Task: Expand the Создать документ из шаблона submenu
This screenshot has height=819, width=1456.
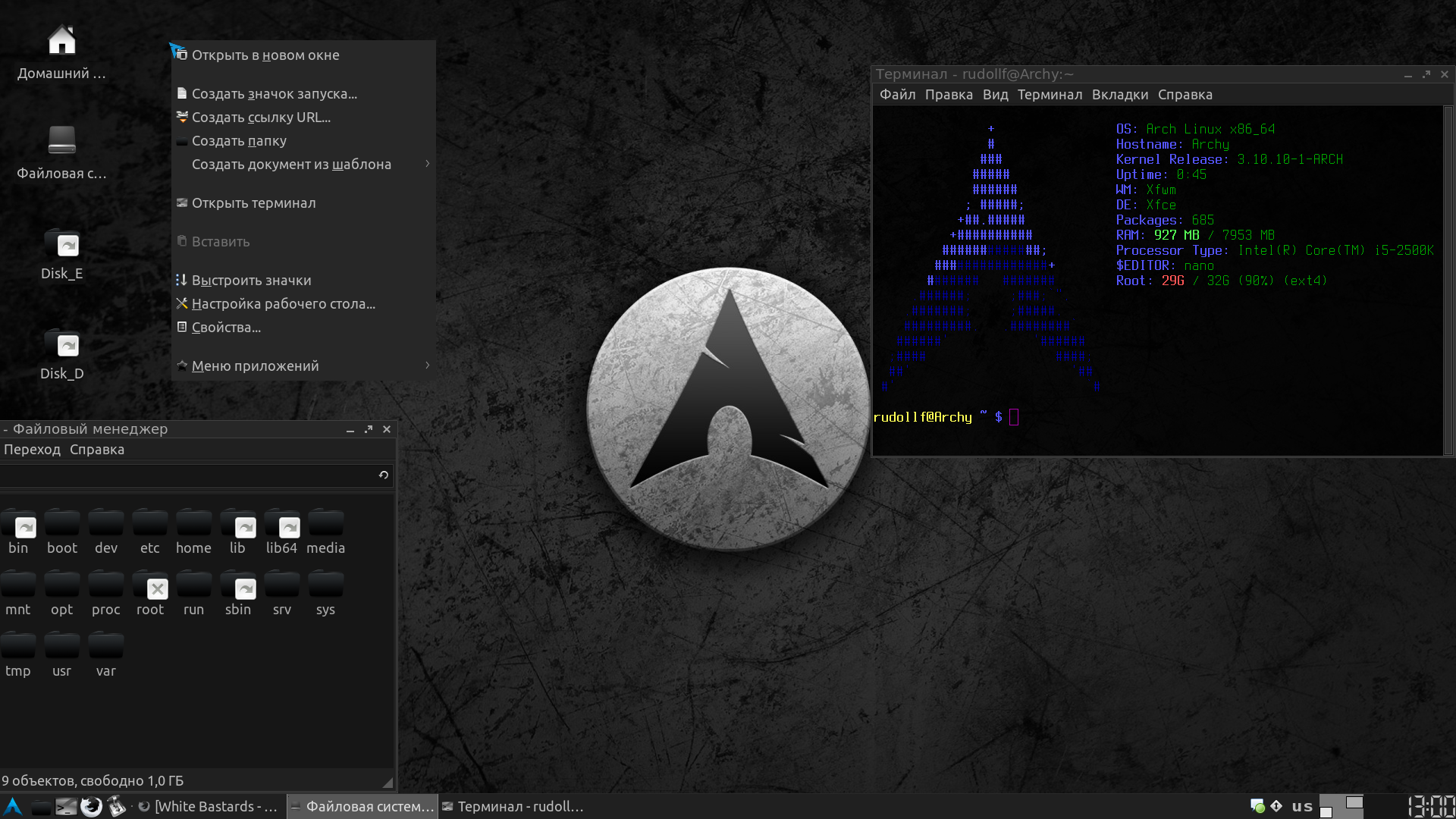Action: pyautogui.click(x=303, y=164)
